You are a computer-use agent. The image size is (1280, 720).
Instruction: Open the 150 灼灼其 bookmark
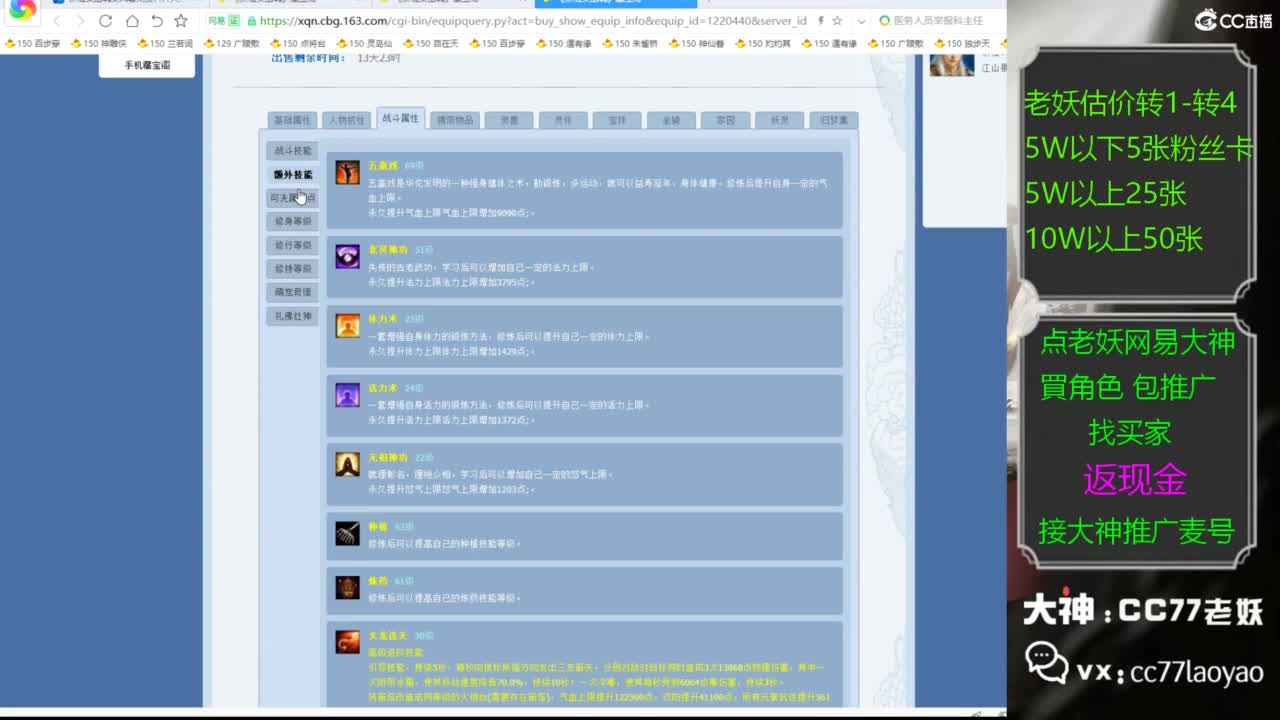click(x=762, y=43)
